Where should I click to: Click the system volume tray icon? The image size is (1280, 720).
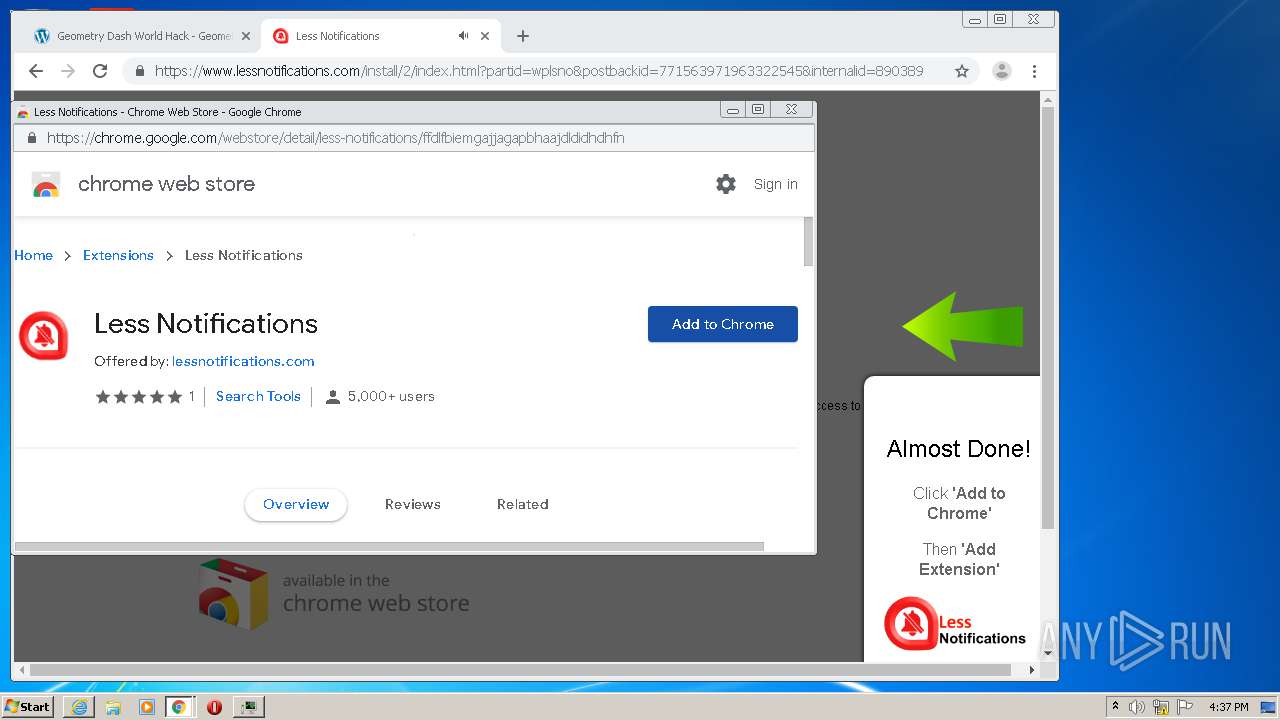(x=1137, y=707)
